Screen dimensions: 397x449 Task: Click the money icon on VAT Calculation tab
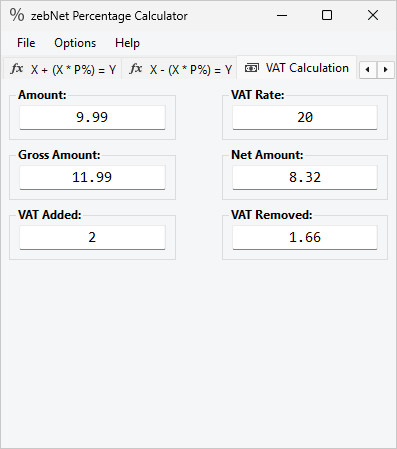click(x=252, y=68)
